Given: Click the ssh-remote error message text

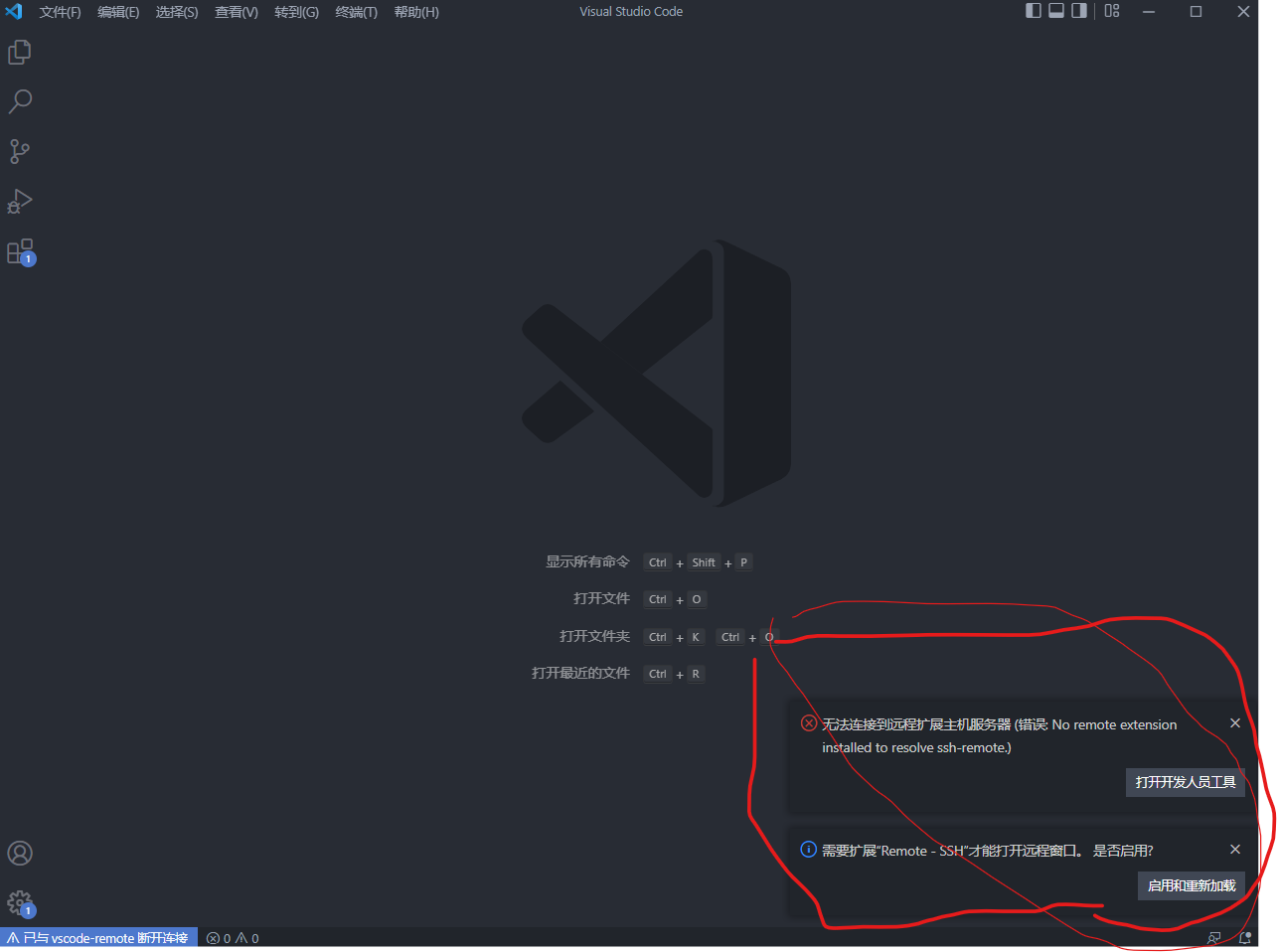Looking at the screenshot, I should pyautogui.click(x=999, y=736).
